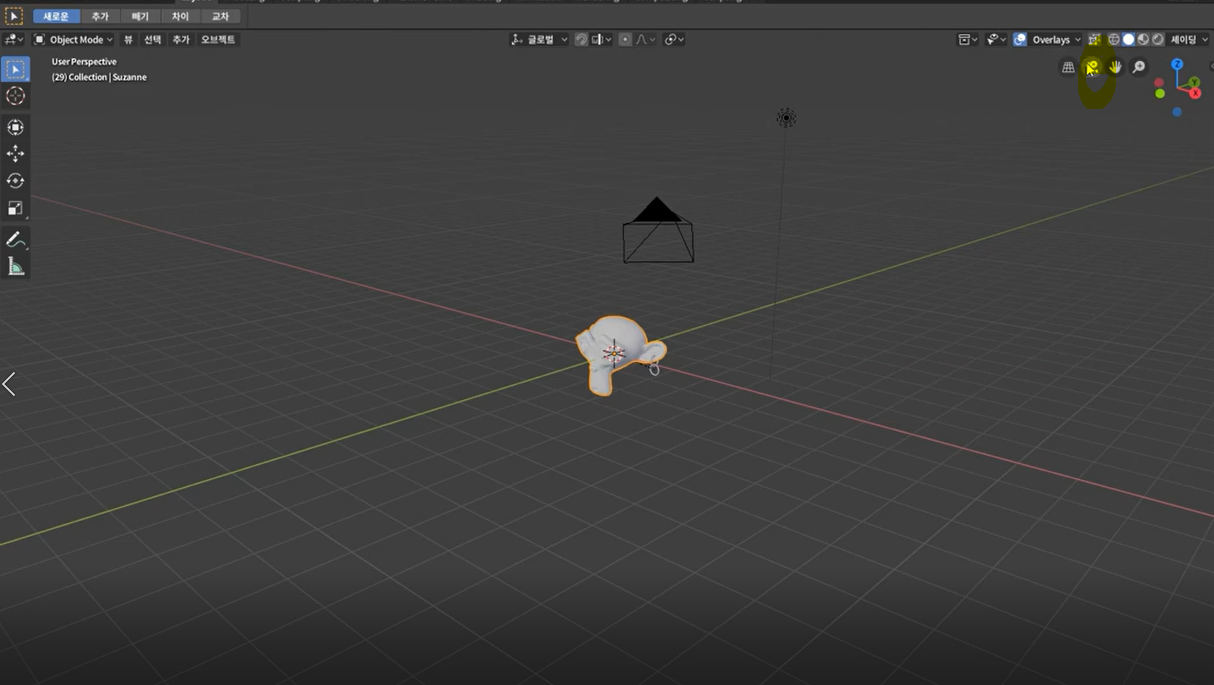Select the light object in viewport
Image resolution: width=1214 pixels, height=685 pixels.
click(x=786, y=118)
